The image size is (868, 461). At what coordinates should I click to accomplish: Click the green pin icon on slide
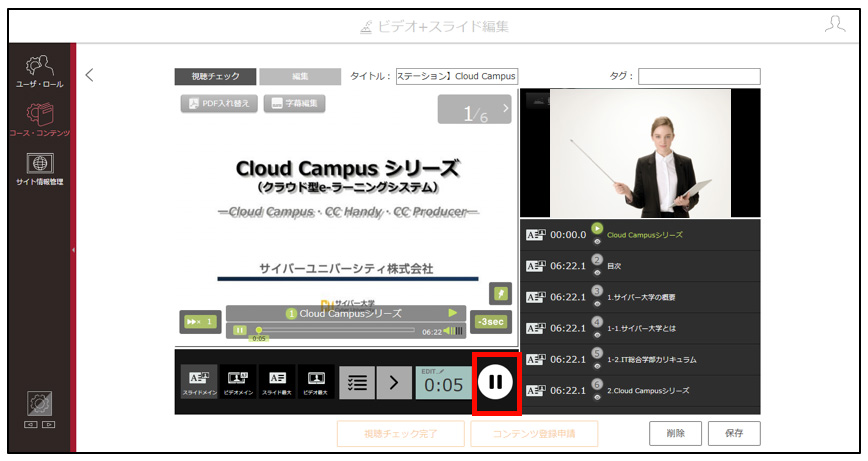[500, 293]
